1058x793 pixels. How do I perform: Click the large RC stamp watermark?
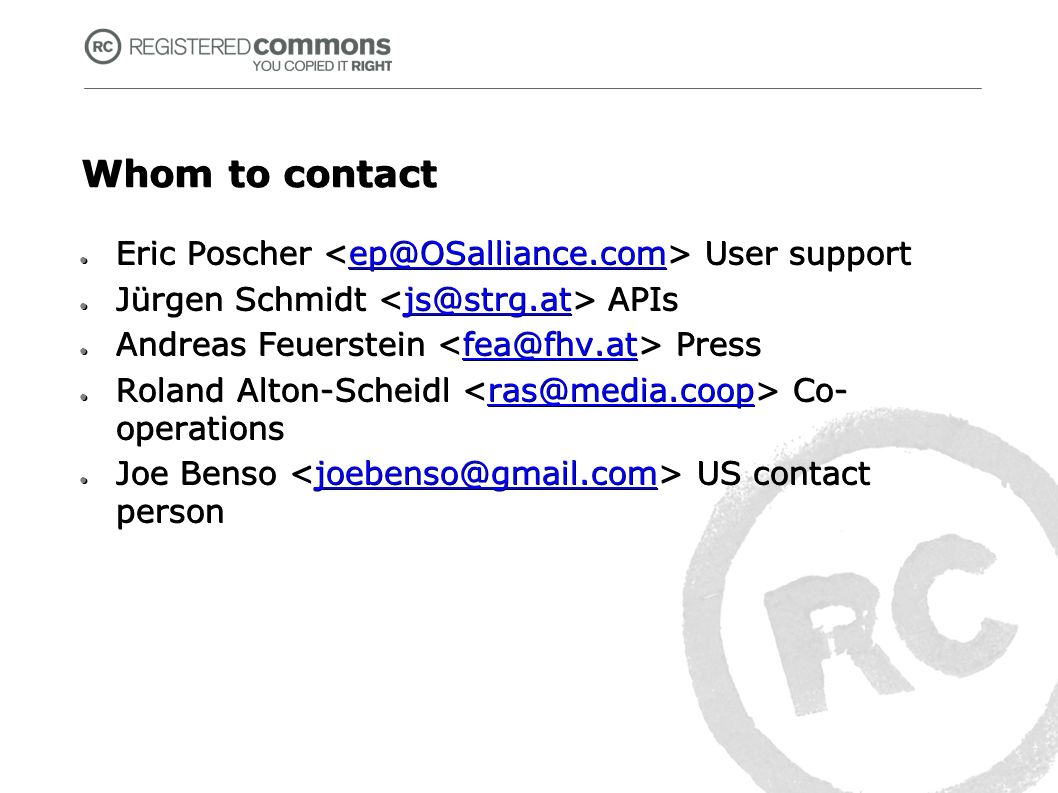click(870, 601)
